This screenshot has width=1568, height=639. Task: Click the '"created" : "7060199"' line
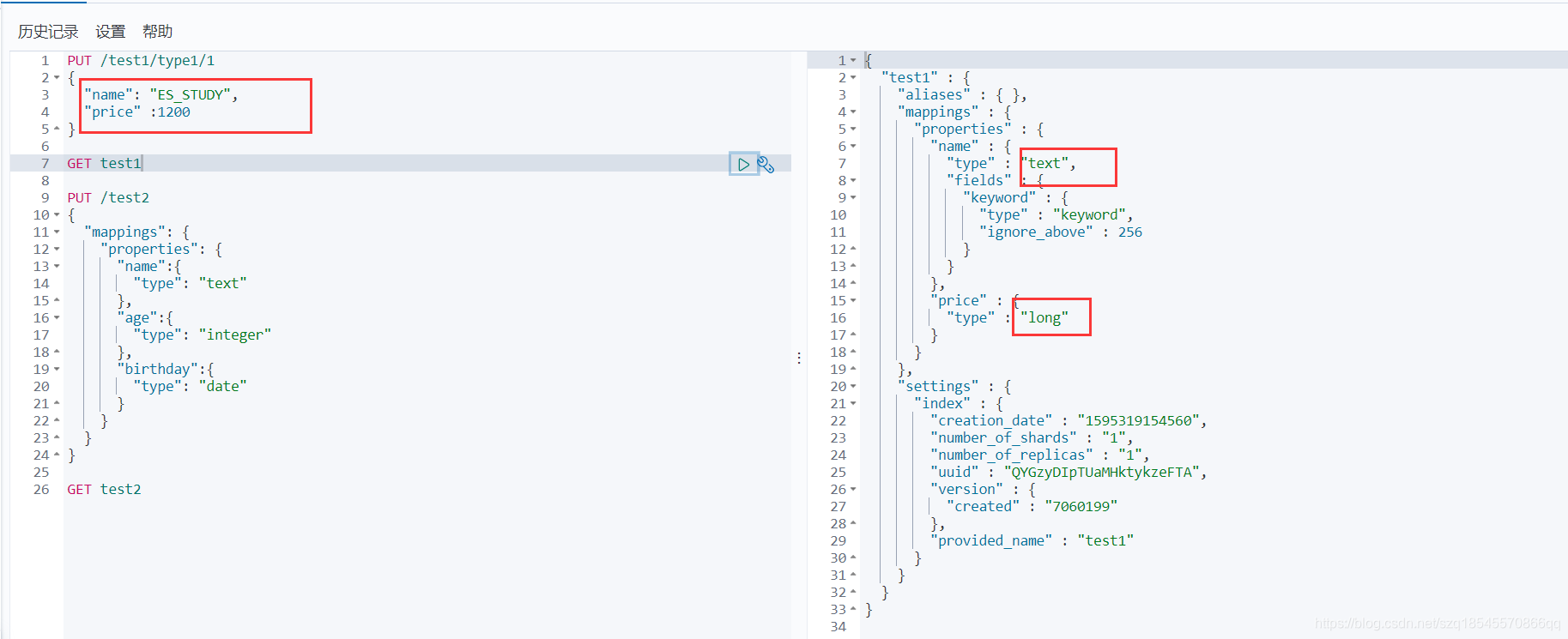pos(1032,506)
